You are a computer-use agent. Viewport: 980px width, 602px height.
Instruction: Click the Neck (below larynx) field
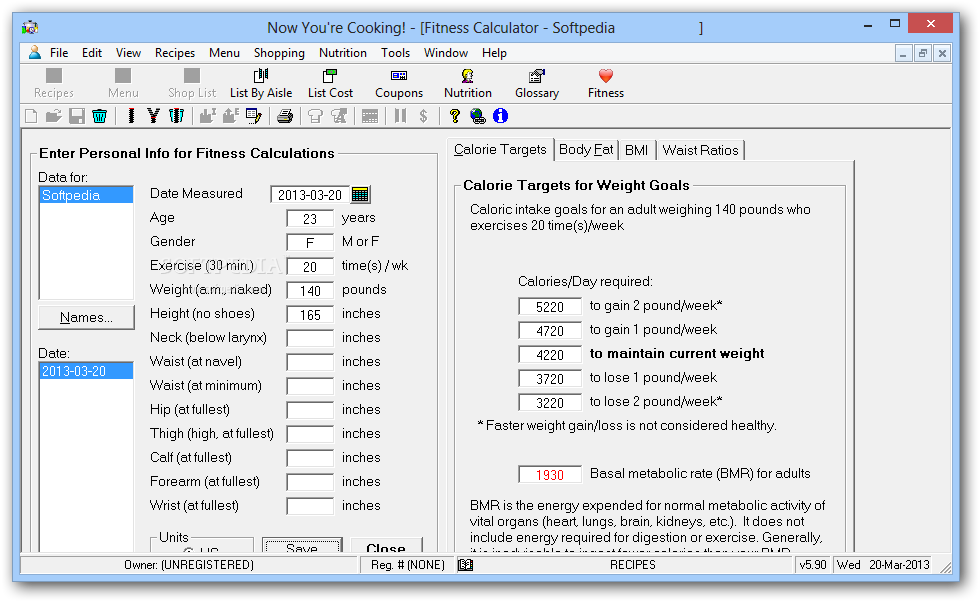(x=310, y=339)
